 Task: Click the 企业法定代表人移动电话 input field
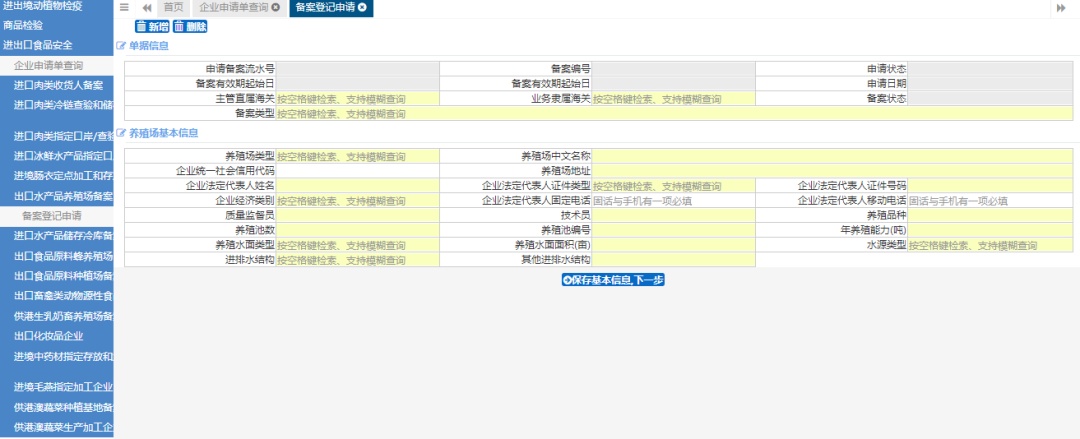point(989,201)
